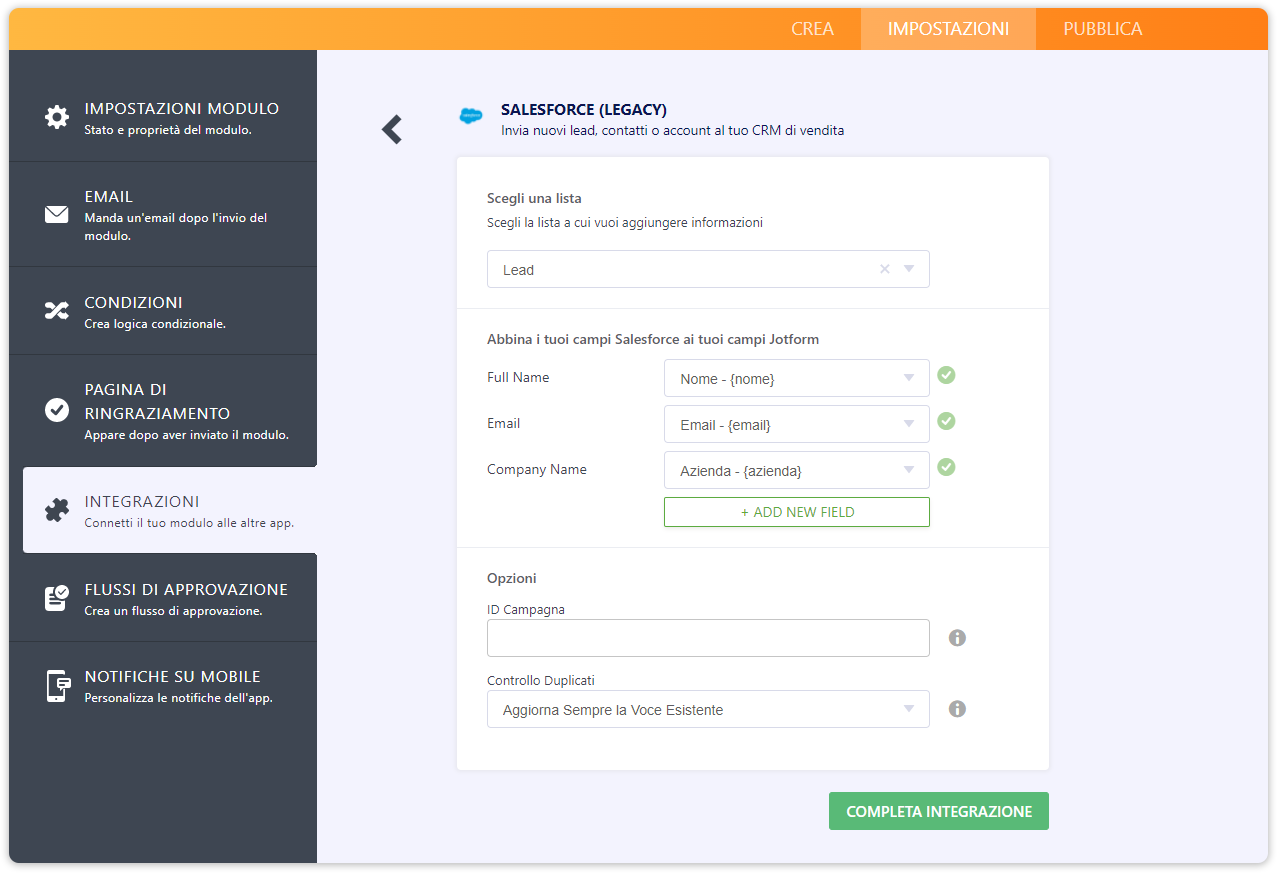Clear the Lead list selection
This screenshot has height=873, width=1277.
coord(884,269)
